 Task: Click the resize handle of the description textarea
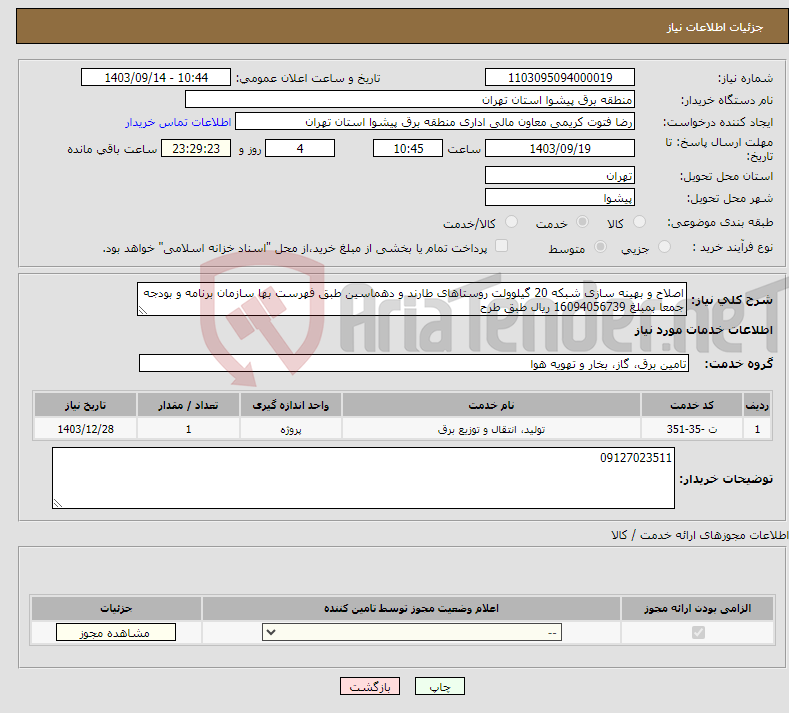click(x=143, y=310)
